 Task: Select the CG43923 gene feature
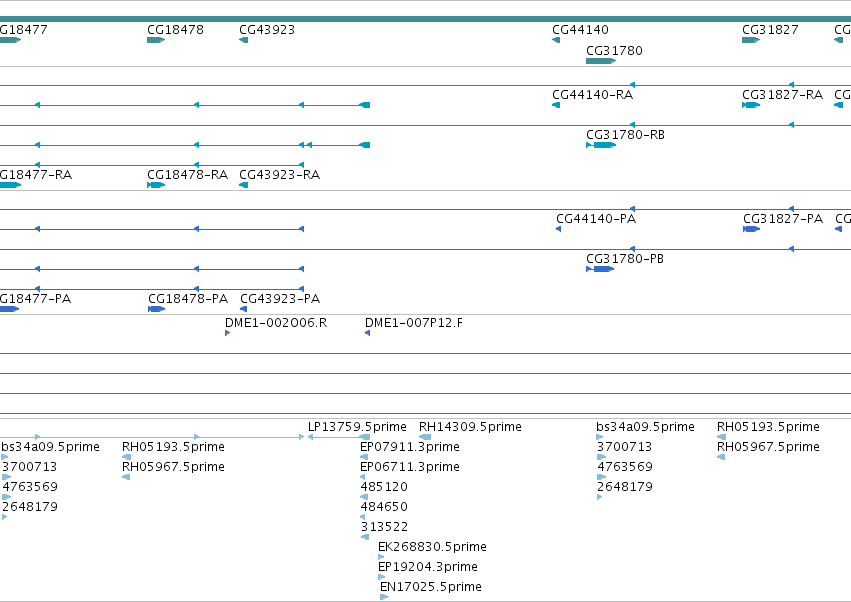click(x=244, y=40)
